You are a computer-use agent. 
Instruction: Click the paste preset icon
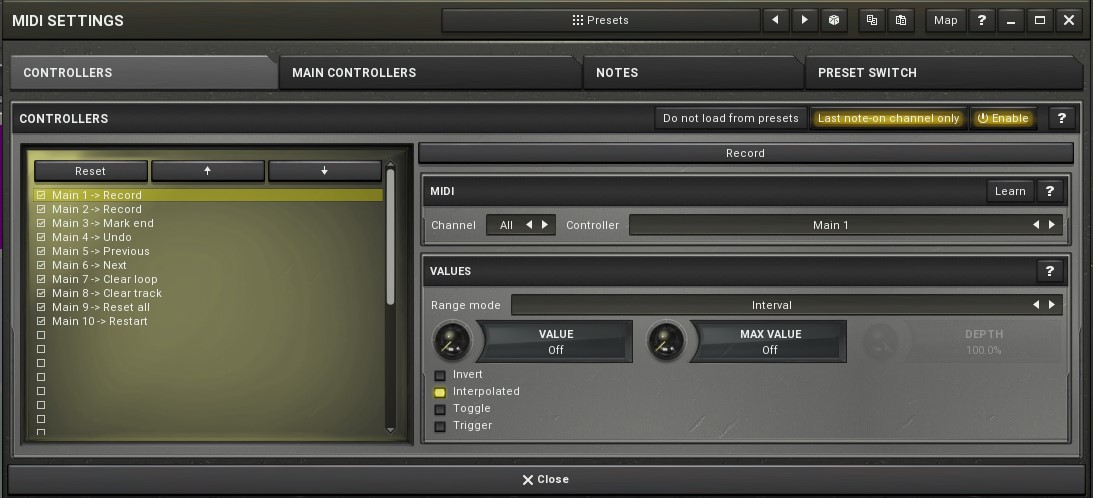pos(901,20)
